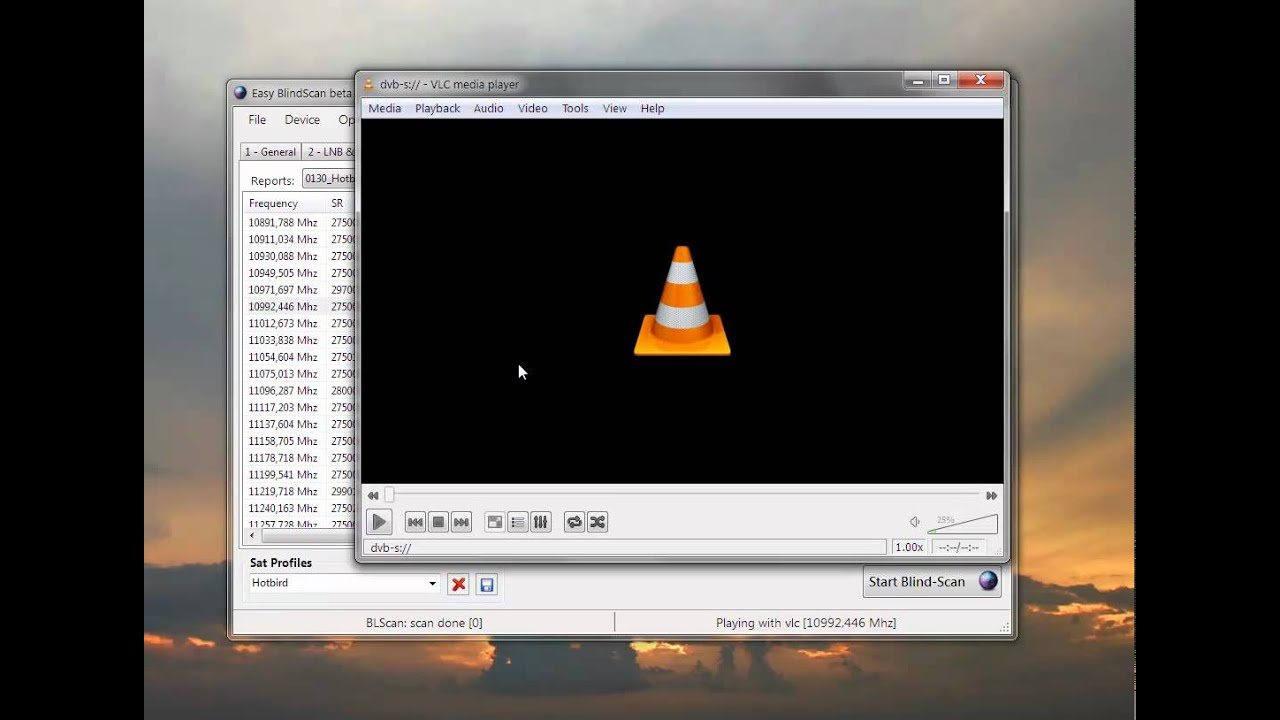Select the 11117,203 Mhz row
This screenshot has width=1280, height=720.
tap(300, 408)
